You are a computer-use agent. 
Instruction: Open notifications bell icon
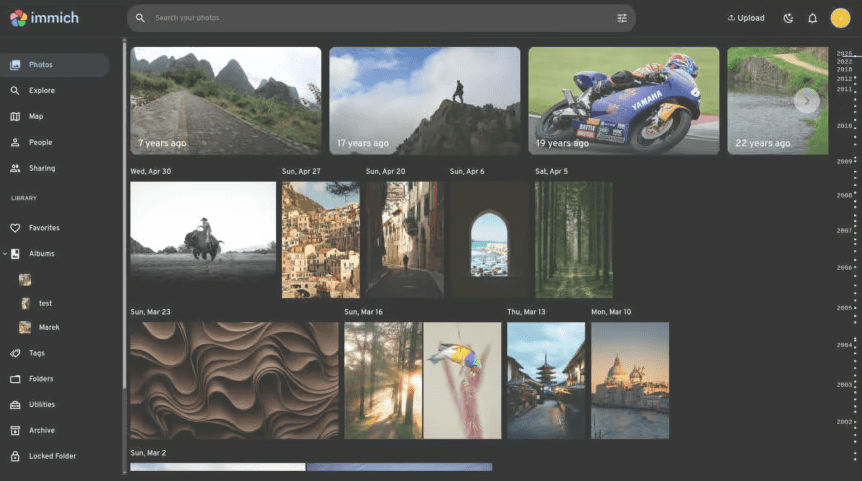813,18
